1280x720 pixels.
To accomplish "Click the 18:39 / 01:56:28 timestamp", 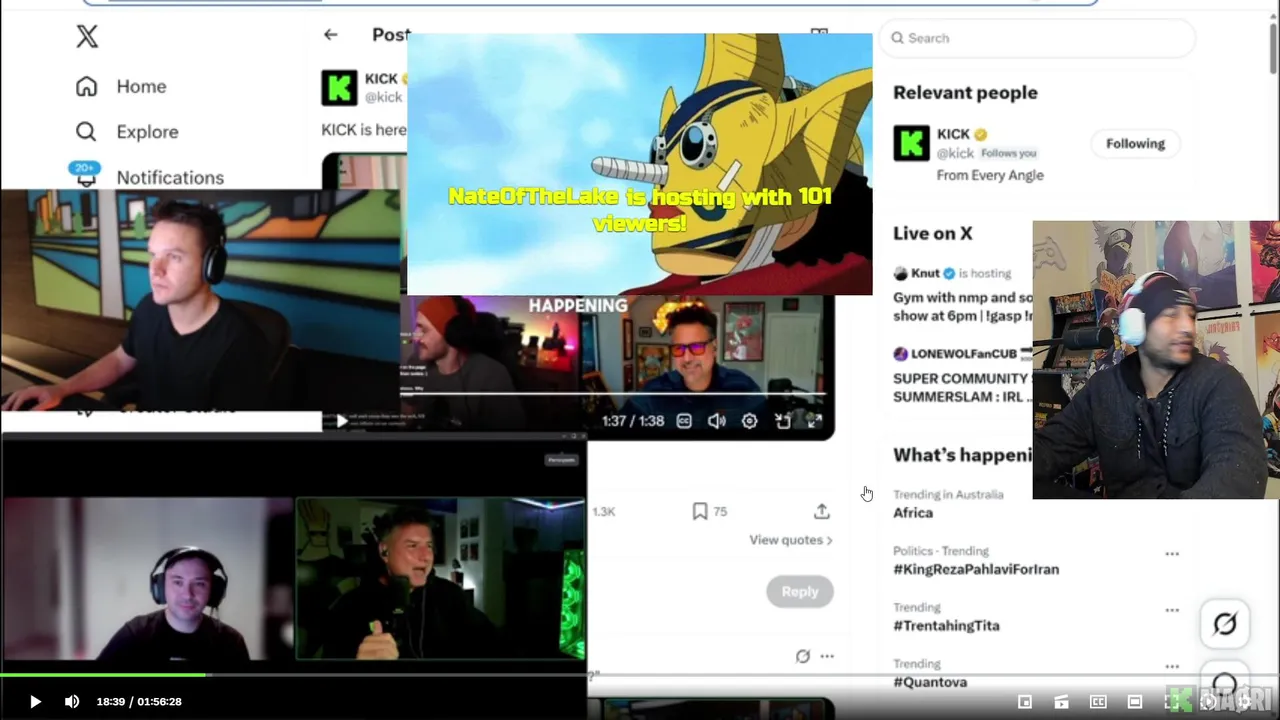I will (139, 701).
